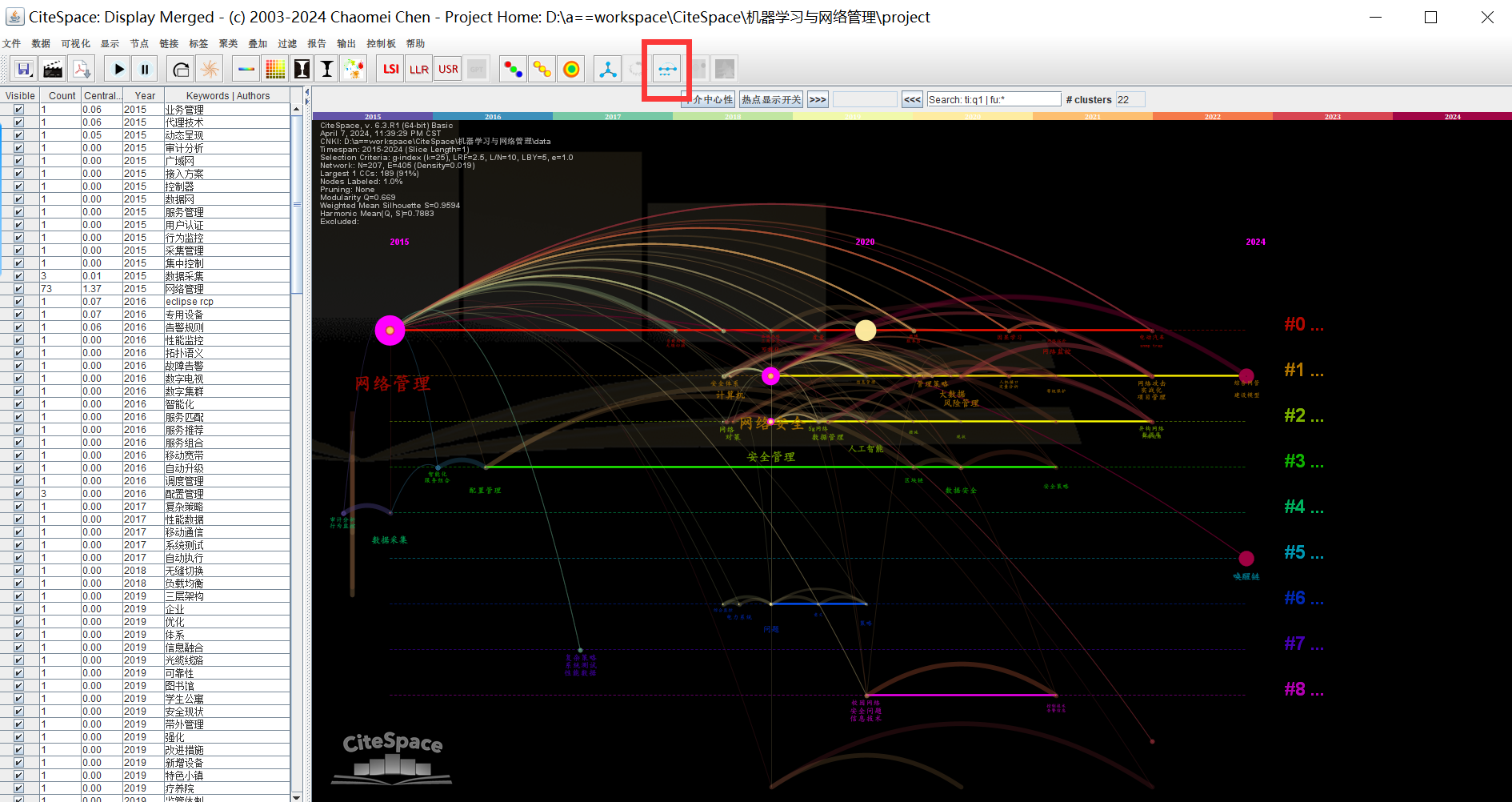Select the timeline view toolbar icon
The width and height of the screenshot is (1512, 802).
[x=666, y=69]
